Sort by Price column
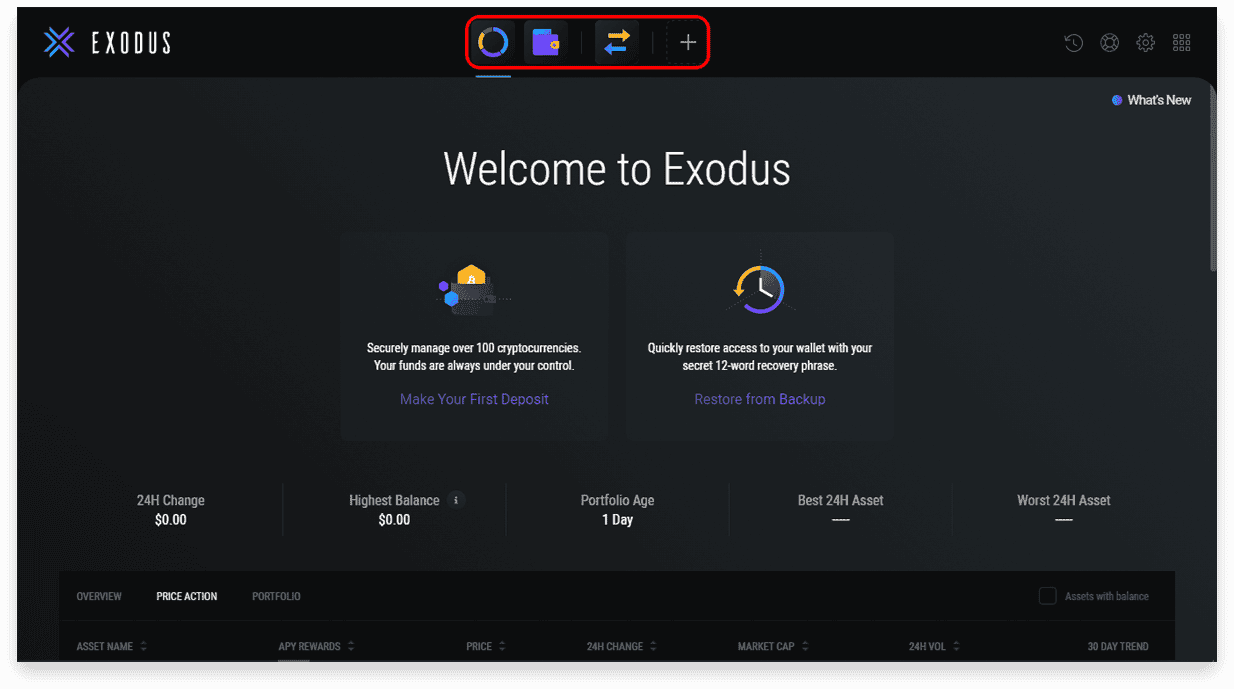The image size is (1234, 689). click(x=485, y=646)
